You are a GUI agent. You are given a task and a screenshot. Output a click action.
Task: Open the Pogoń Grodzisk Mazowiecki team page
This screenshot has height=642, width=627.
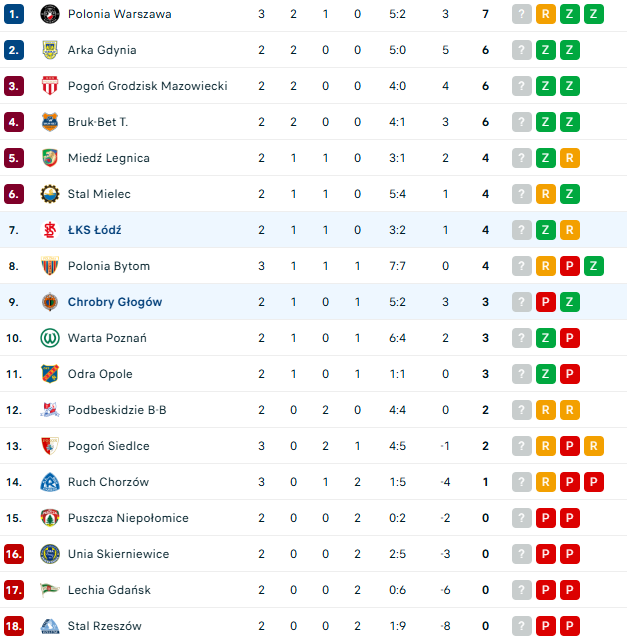click(147, 86)
